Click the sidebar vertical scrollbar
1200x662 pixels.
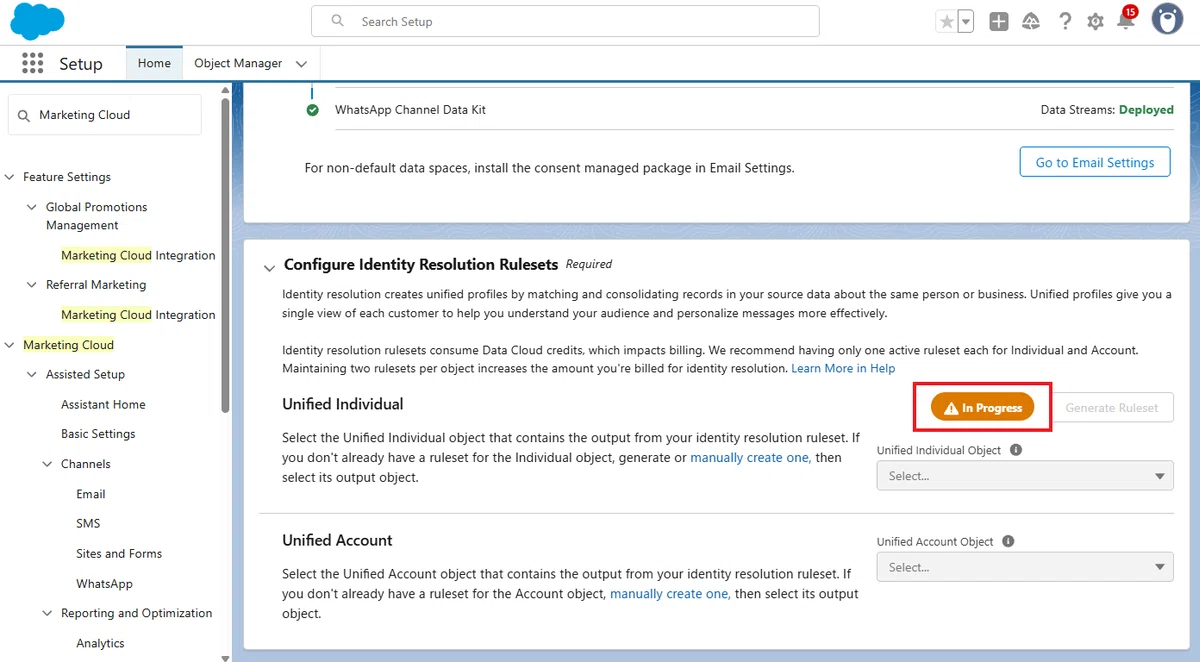226,255
